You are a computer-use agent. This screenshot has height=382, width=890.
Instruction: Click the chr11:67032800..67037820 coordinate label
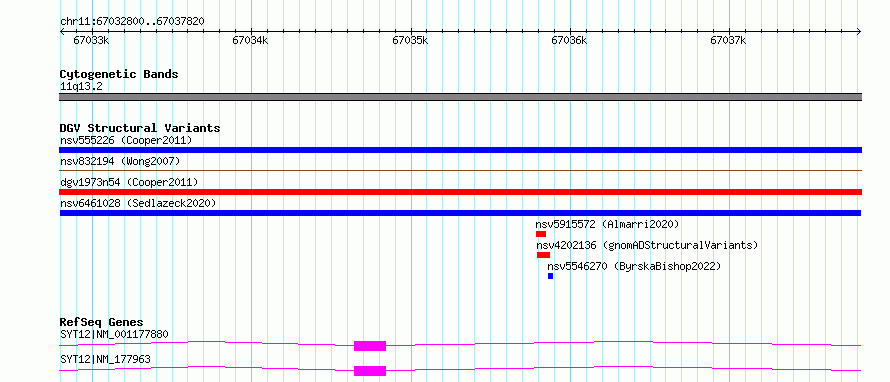132,22
